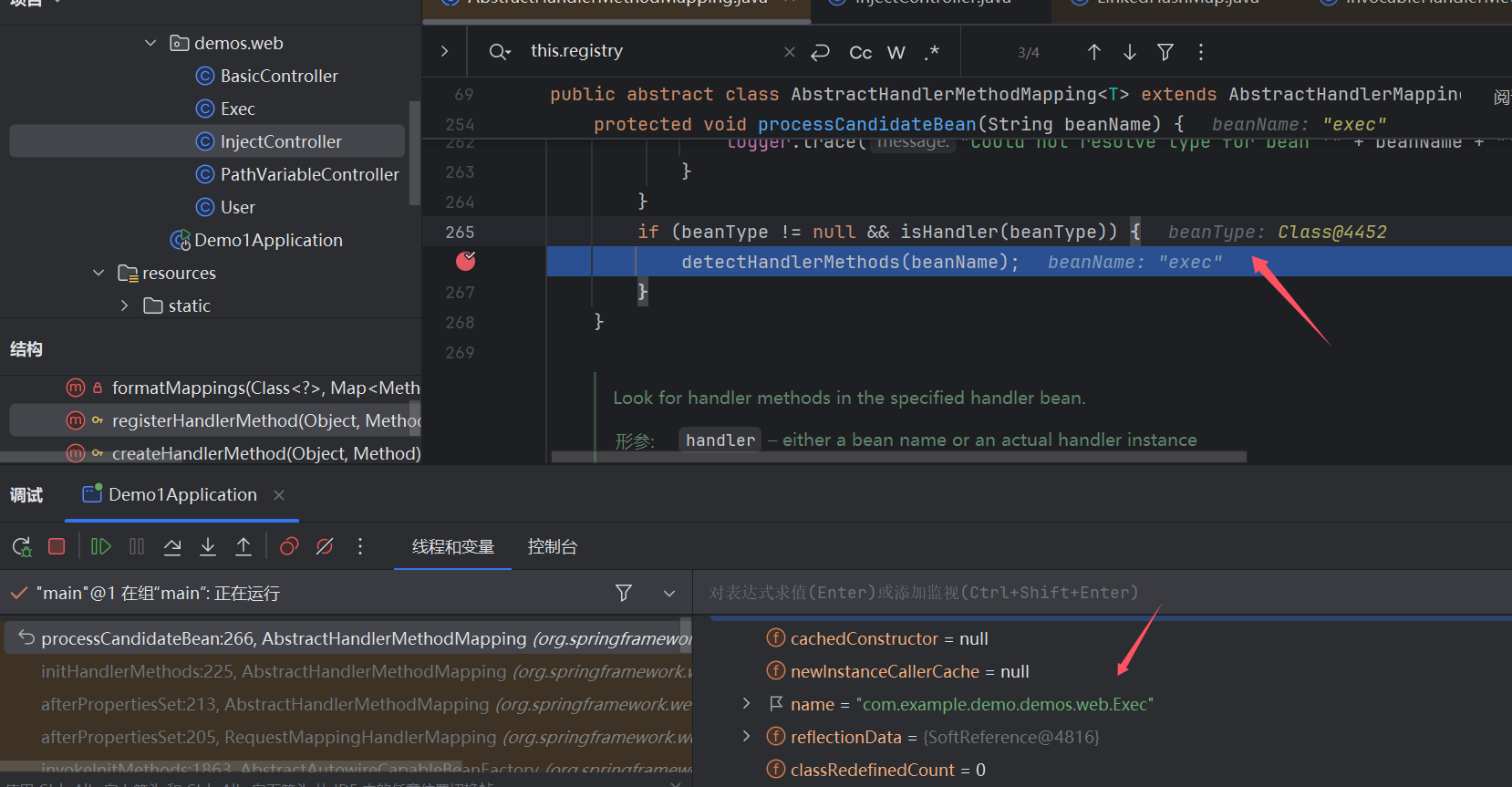1512x787 pixels.
Task: Collapse the resources folder
Action: pyautogui.click(x=98, y=273)
